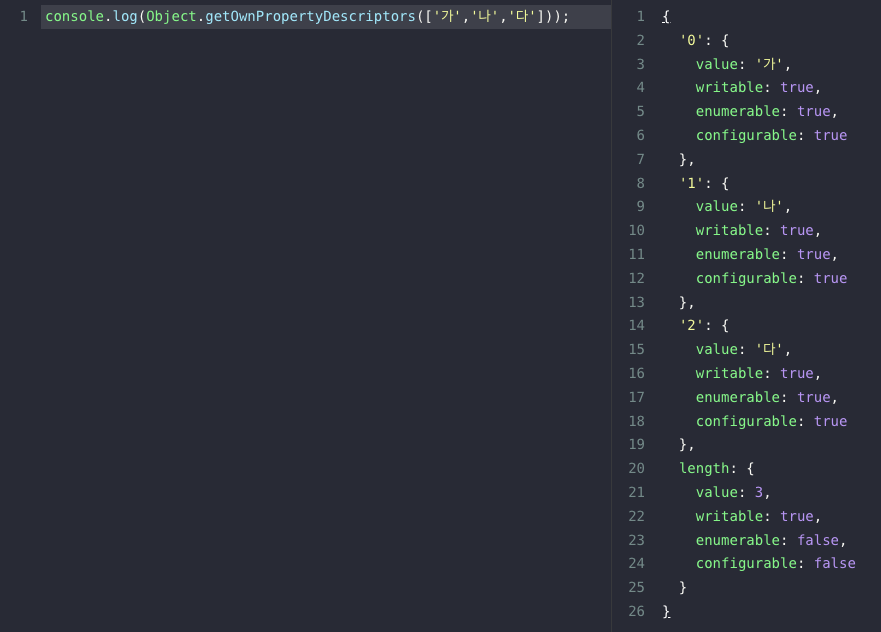Click 'writable: true' on output line 16
881x632 pixels.
755,374
